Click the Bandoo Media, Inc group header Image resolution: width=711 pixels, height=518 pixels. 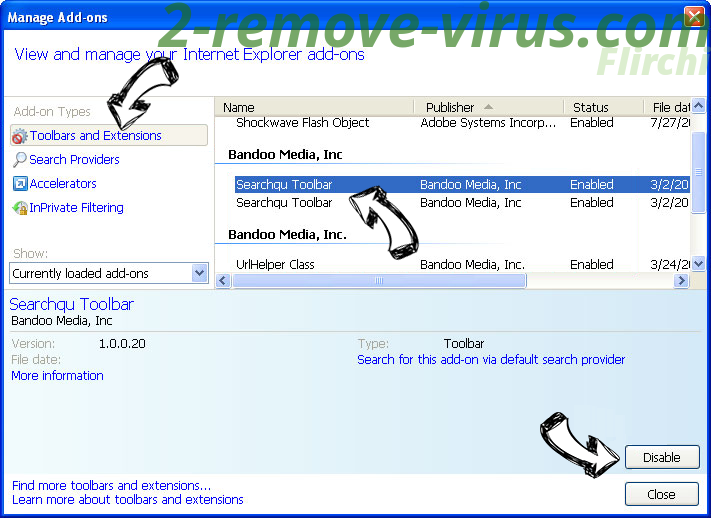tap(285, 155)
